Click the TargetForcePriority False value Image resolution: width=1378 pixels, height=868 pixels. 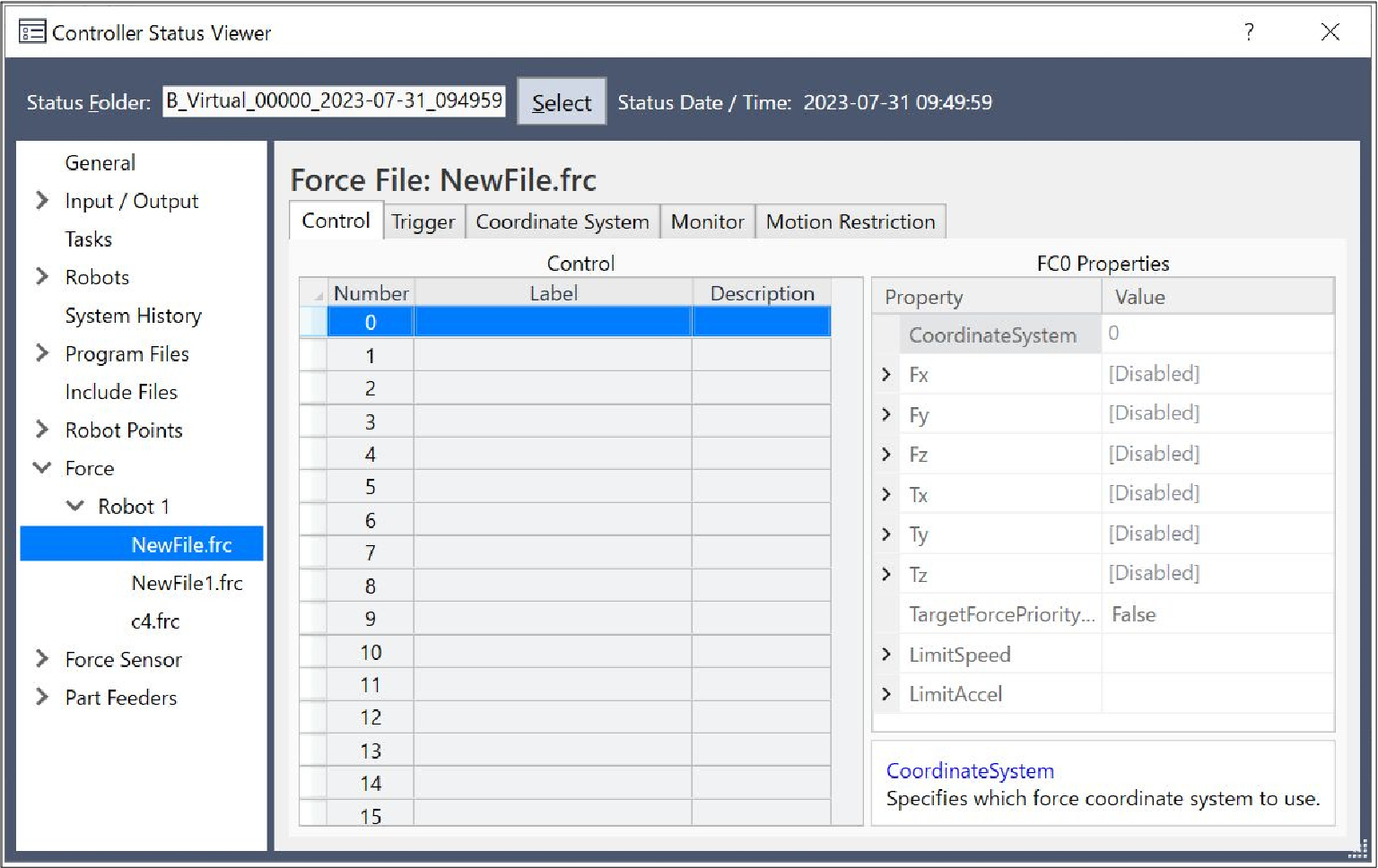1134,614
